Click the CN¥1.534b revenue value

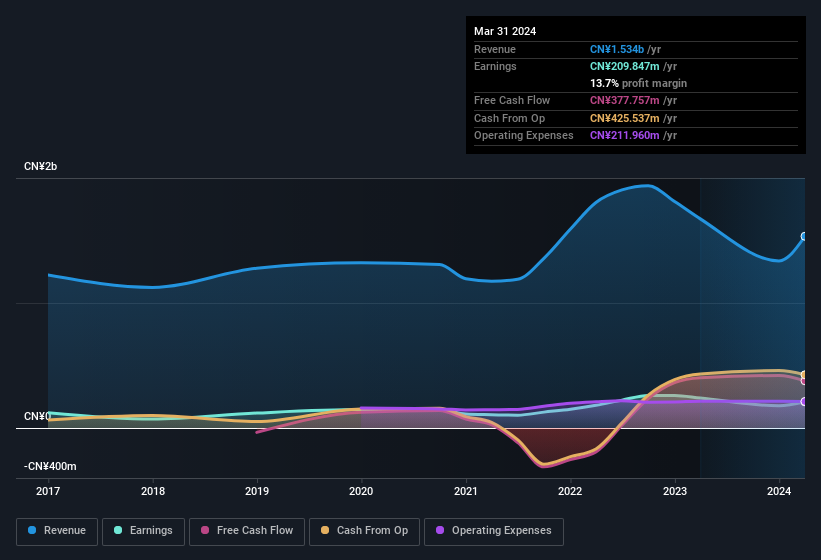pos(617,49)
